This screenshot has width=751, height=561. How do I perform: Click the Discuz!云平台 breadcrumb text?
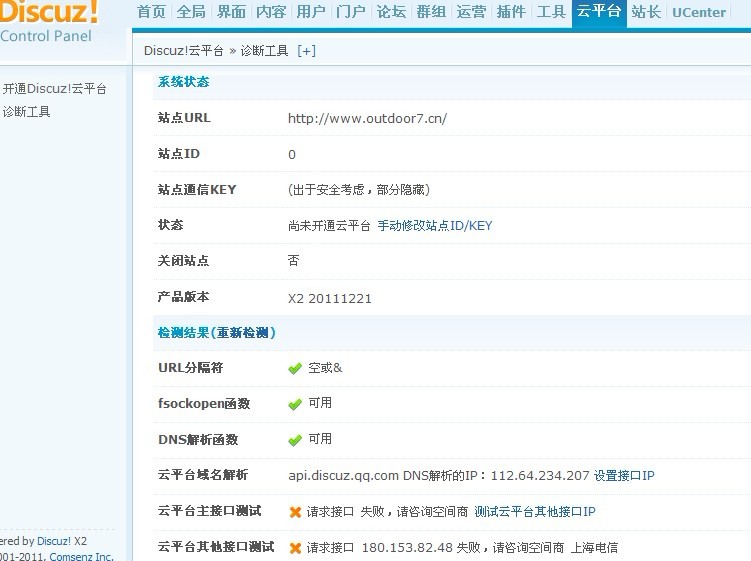(x=183, y=51)
